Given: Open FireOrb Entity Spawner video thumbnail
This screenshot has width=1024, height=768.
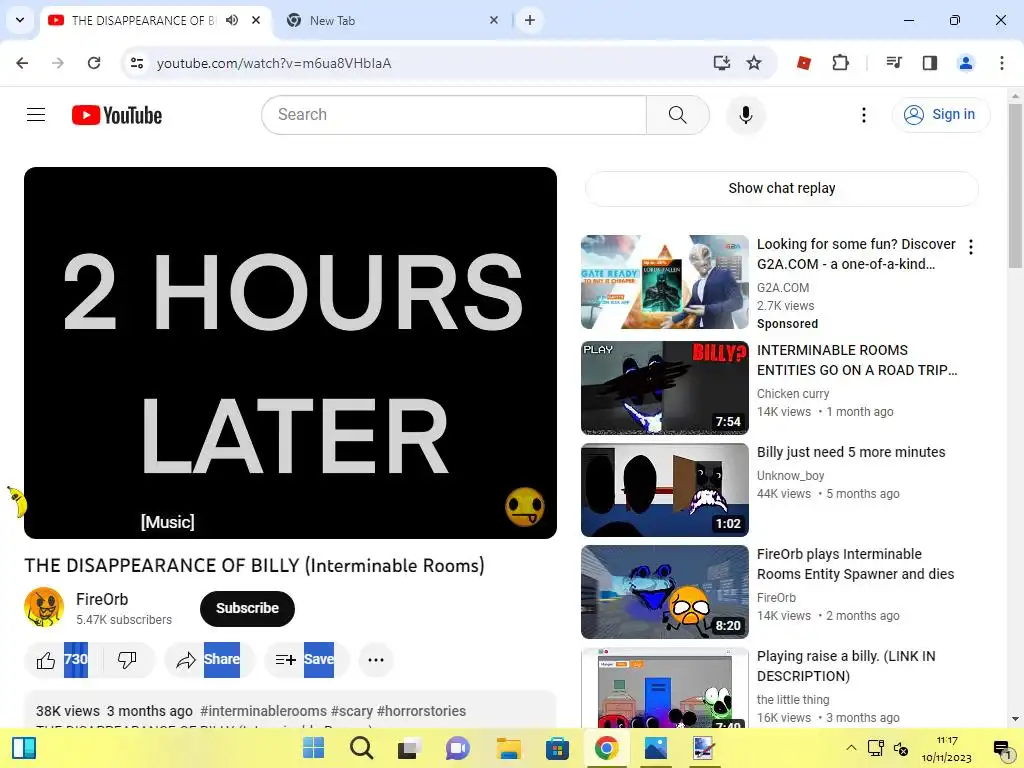Looking at the screenshot, I should tap(665, 592).
